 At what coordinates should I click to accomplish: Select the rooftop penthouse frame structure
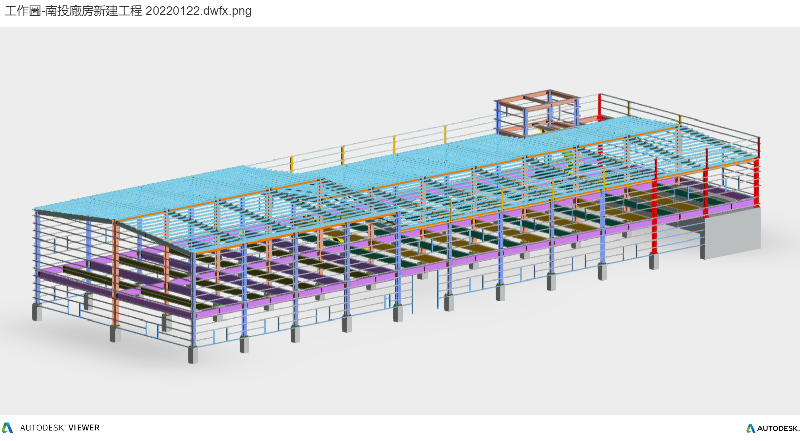pyautogui.click(x=537, y=112)
